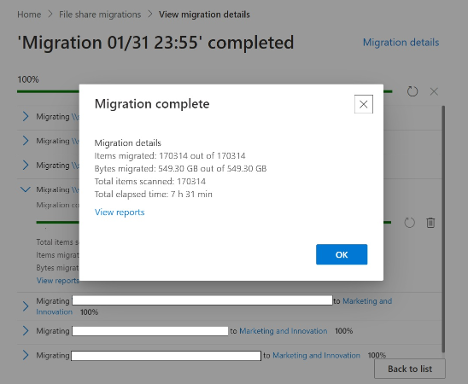
Task: Collapse the expanded fourth Migrating task
Action: coord(25,189)
